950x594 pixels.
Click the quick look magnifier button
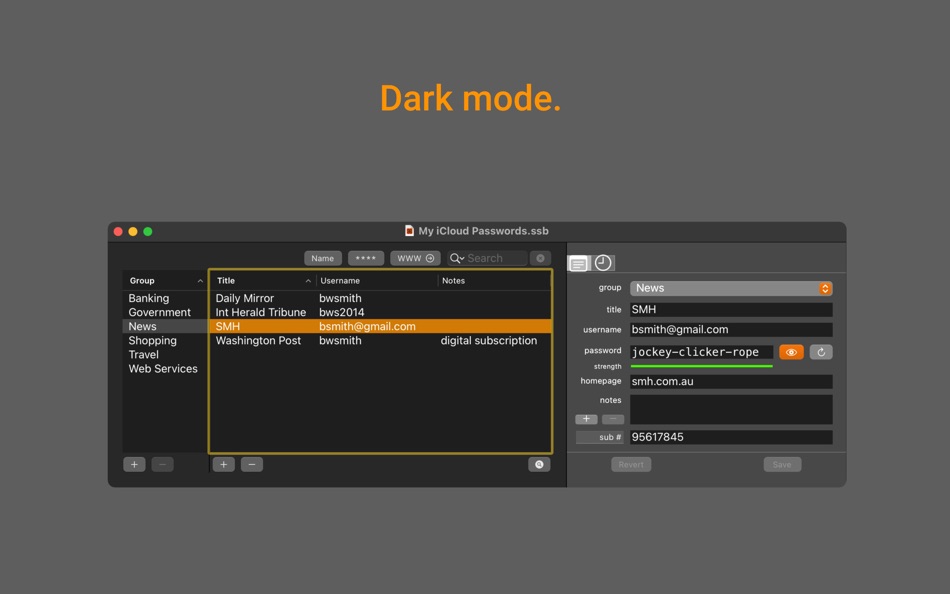[x=539, y=465]
